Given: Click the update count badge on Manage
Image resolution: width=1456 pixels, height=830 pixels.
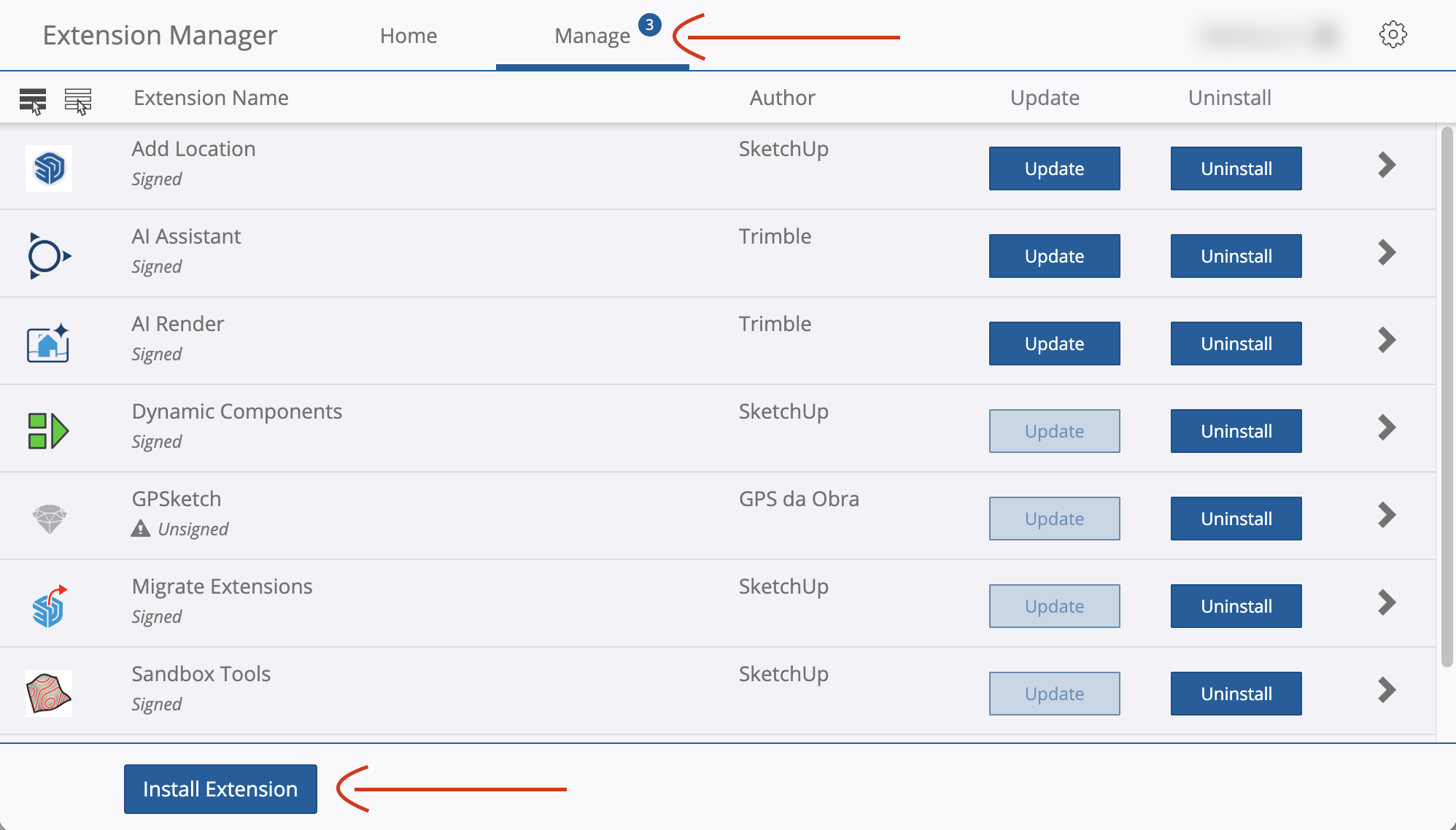Looking at the screenshot, I should coord(649,25).
